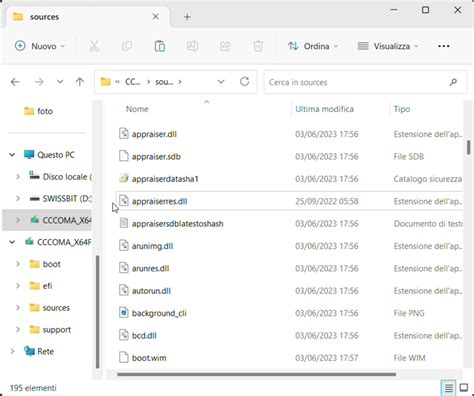Click the sou... breadcrumb segment
Viewport: 474px width, 396px height.
pyautogui.click(x=164, y=82)
